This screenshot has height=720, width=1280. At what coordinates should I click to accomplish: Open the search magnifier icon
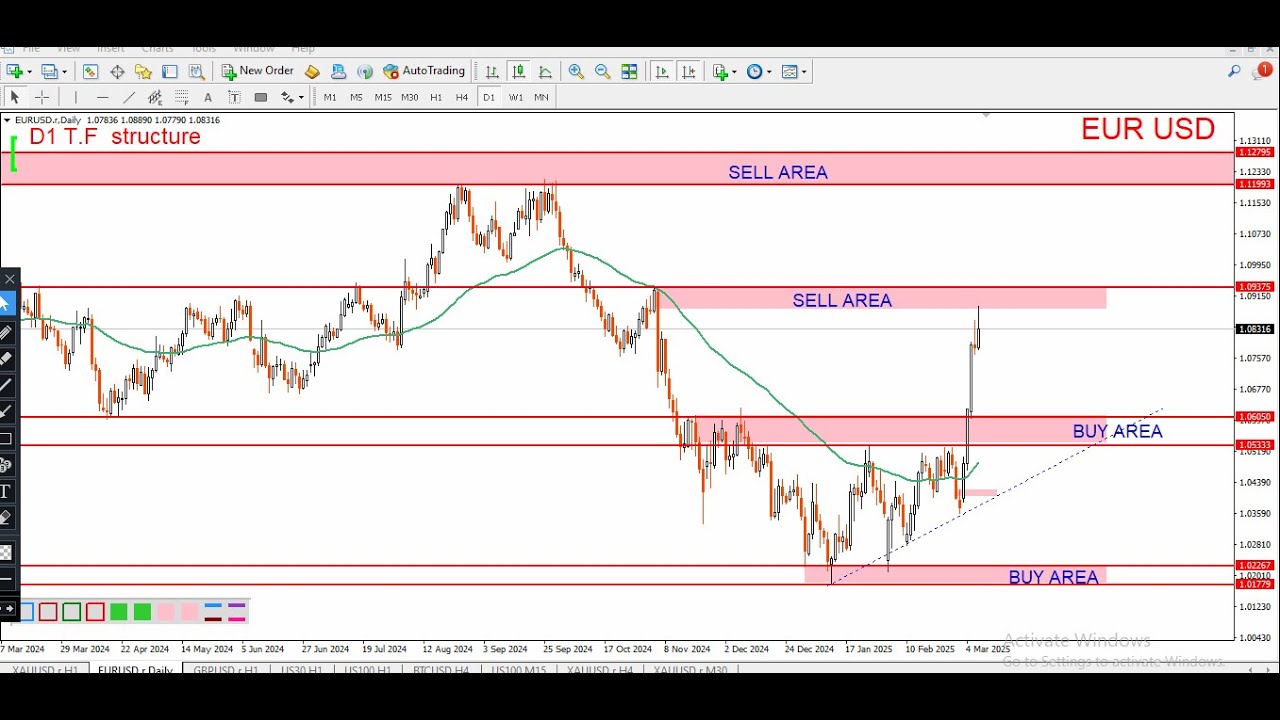pos(1234,71)
